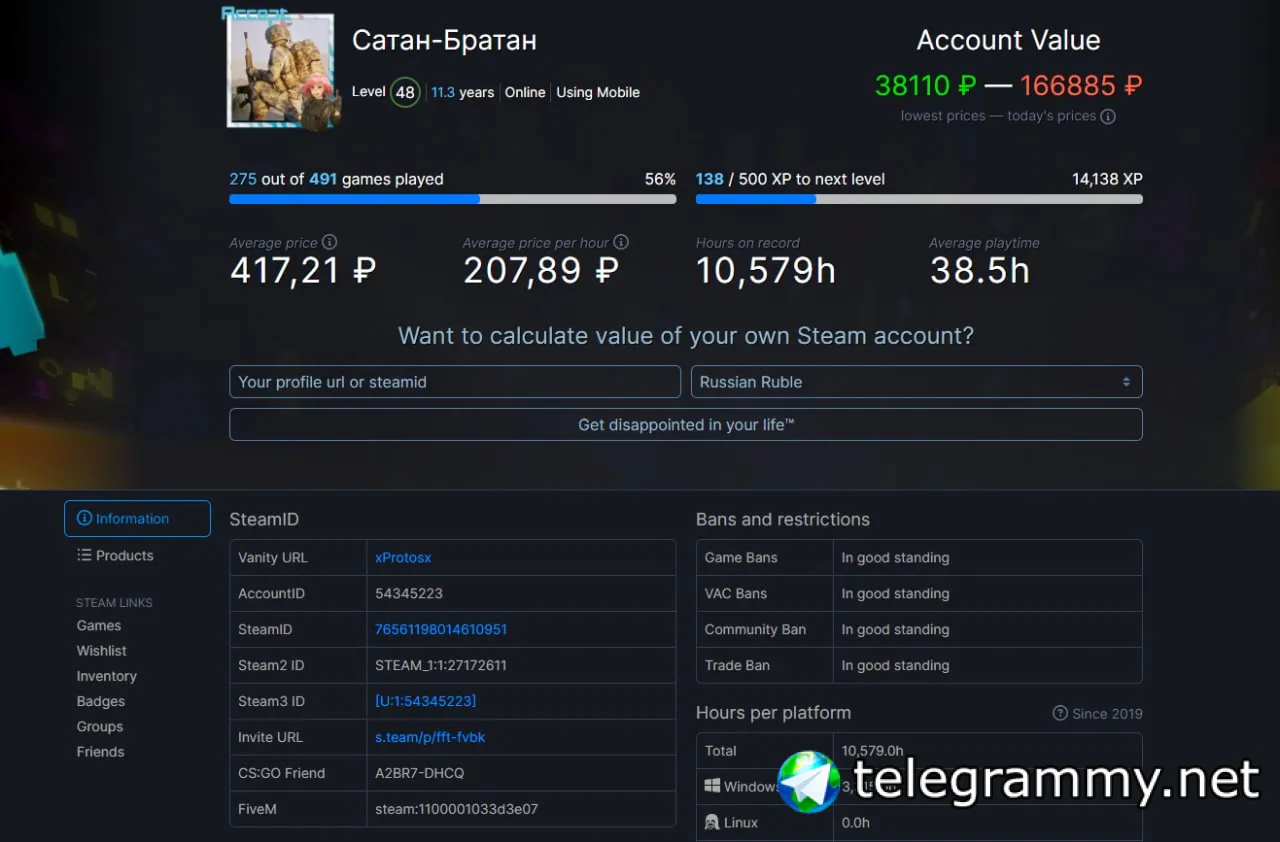Screen dimensions: 1280x842
Task: Click the Invite URL row label
Action: (271, 738)
